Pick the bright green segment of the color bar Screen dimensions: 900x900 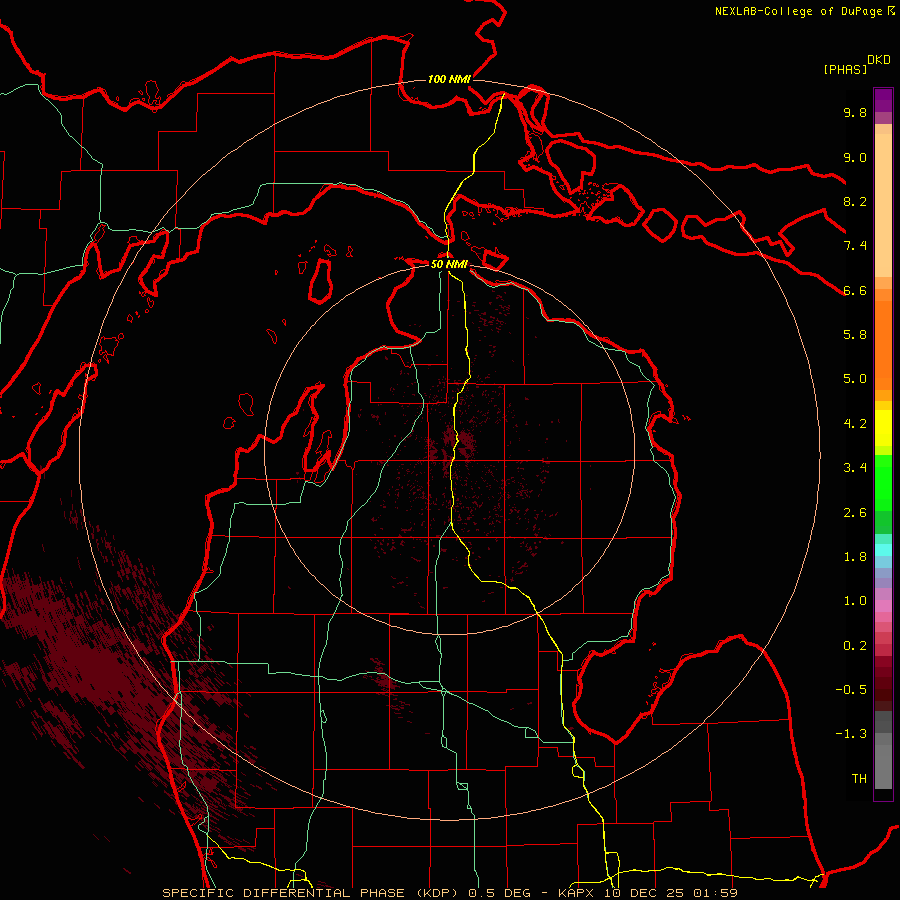pos(883,483)
